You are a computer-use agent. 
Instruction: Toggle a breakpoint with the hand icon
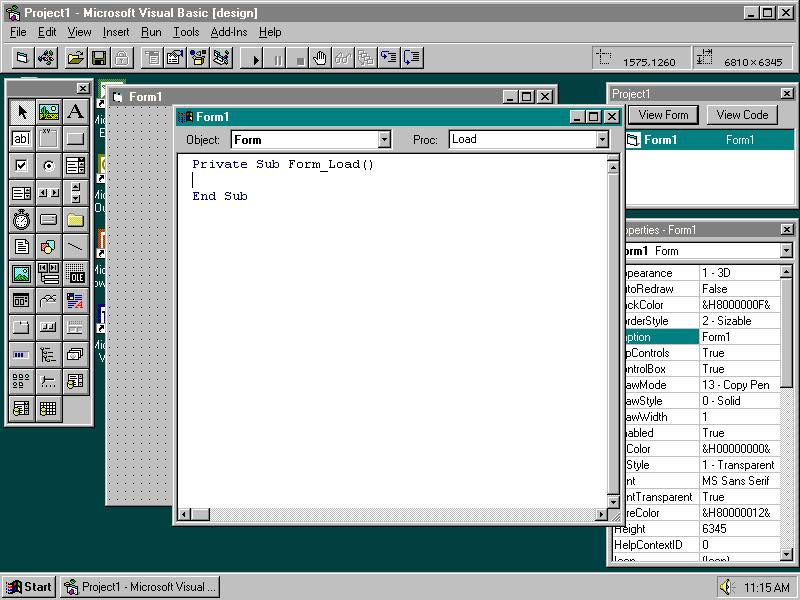(x=320, y=58)
